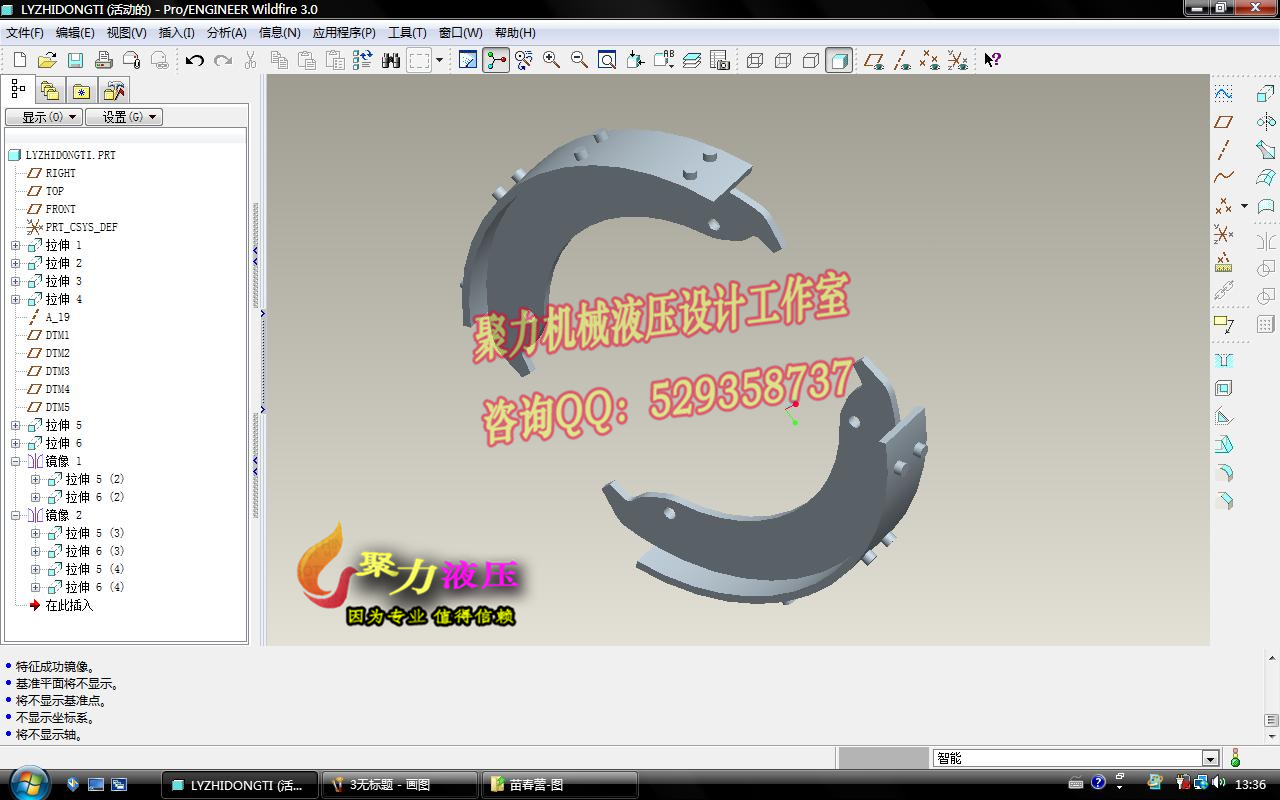Click the Refit model view icon
The height and width of the screenshot is (800, 1280).
click(x=607, y=60)
